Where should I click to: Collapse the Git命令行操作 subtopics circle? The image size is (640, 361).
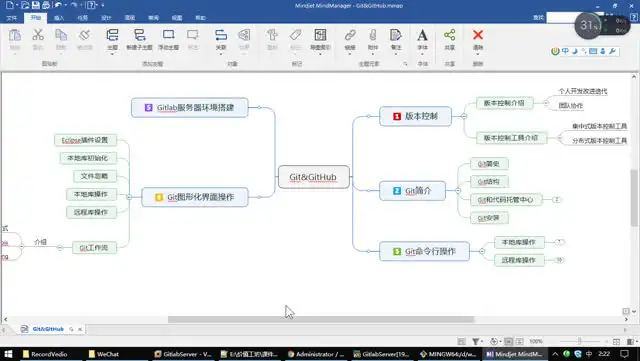pyautogui.click(x=482, y=251)
